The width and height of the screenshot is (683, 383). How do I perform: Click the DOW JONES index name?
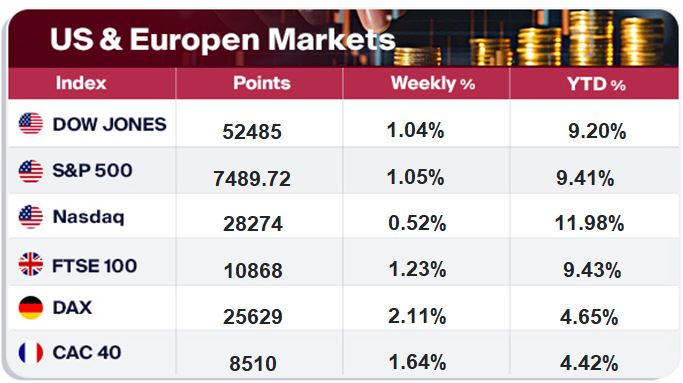(109, 124)
